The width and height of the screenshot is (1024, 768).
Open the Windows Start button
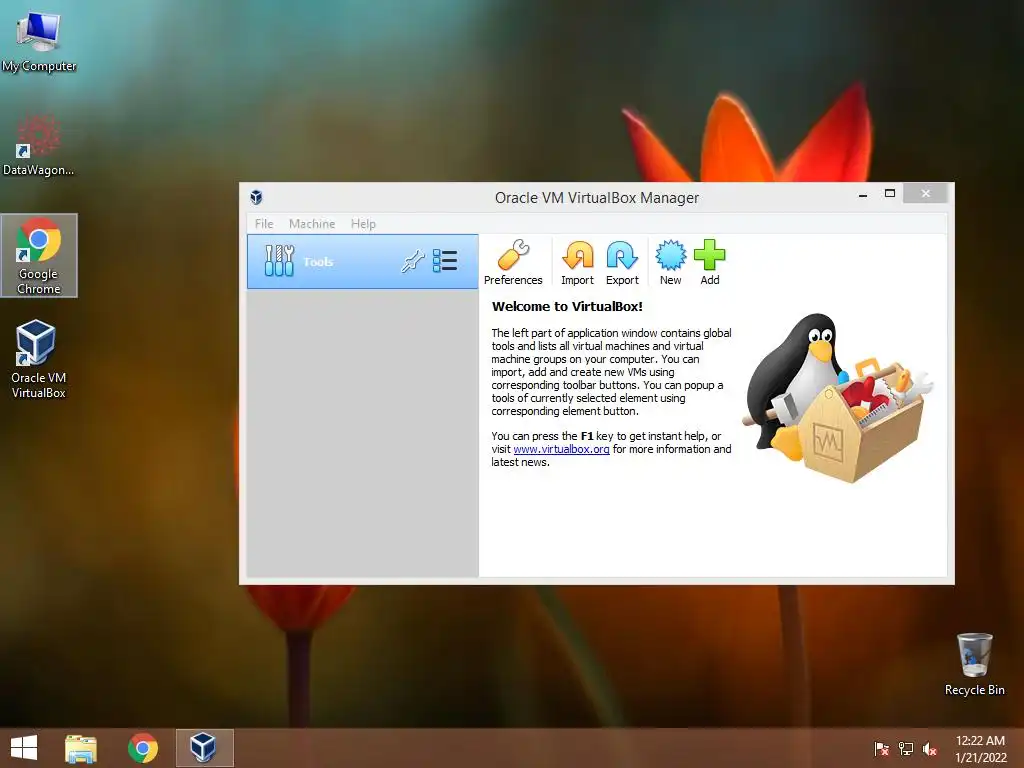(x=24, y=748)
